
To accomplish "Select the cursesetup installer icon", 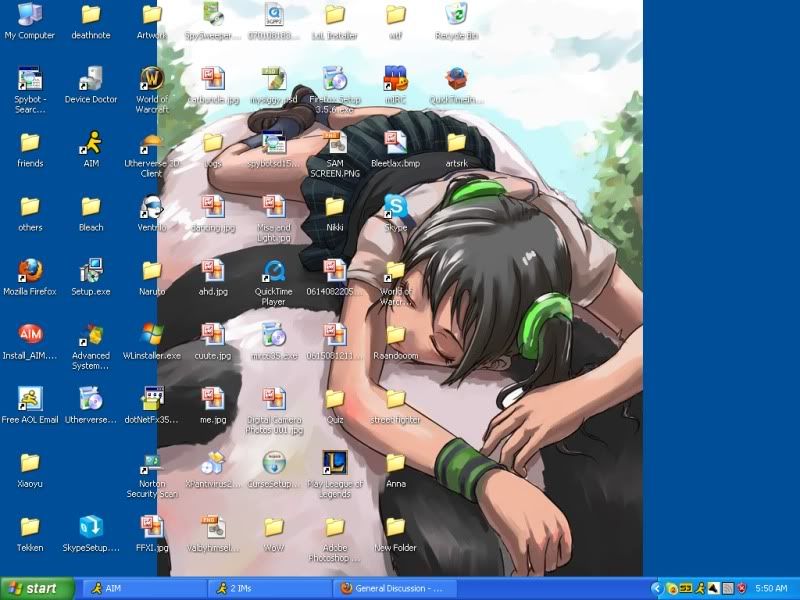I will 273,469.
